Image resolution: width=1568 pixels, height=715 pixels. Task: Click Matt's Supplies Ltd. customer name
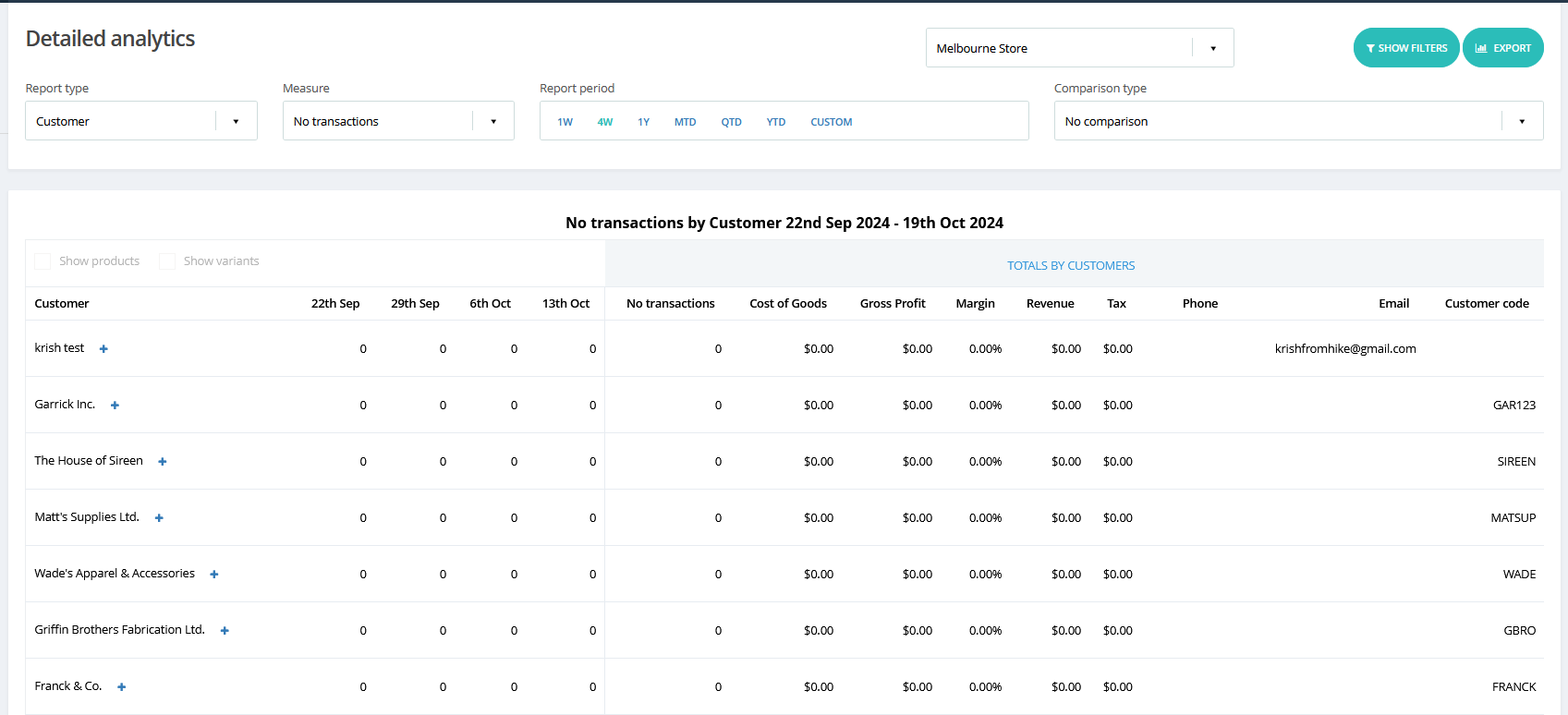point(87,517)
